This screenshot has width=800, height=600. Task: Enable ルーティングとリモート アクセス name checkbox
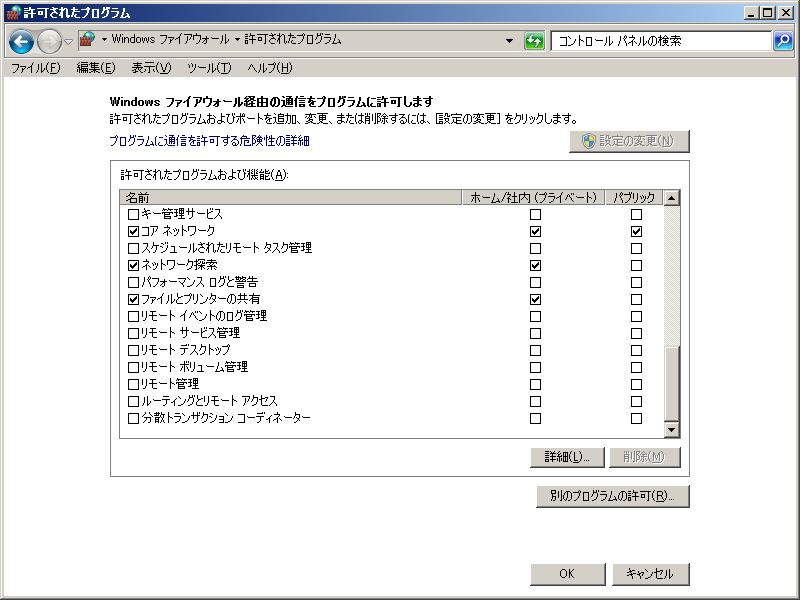click(133, 402)
